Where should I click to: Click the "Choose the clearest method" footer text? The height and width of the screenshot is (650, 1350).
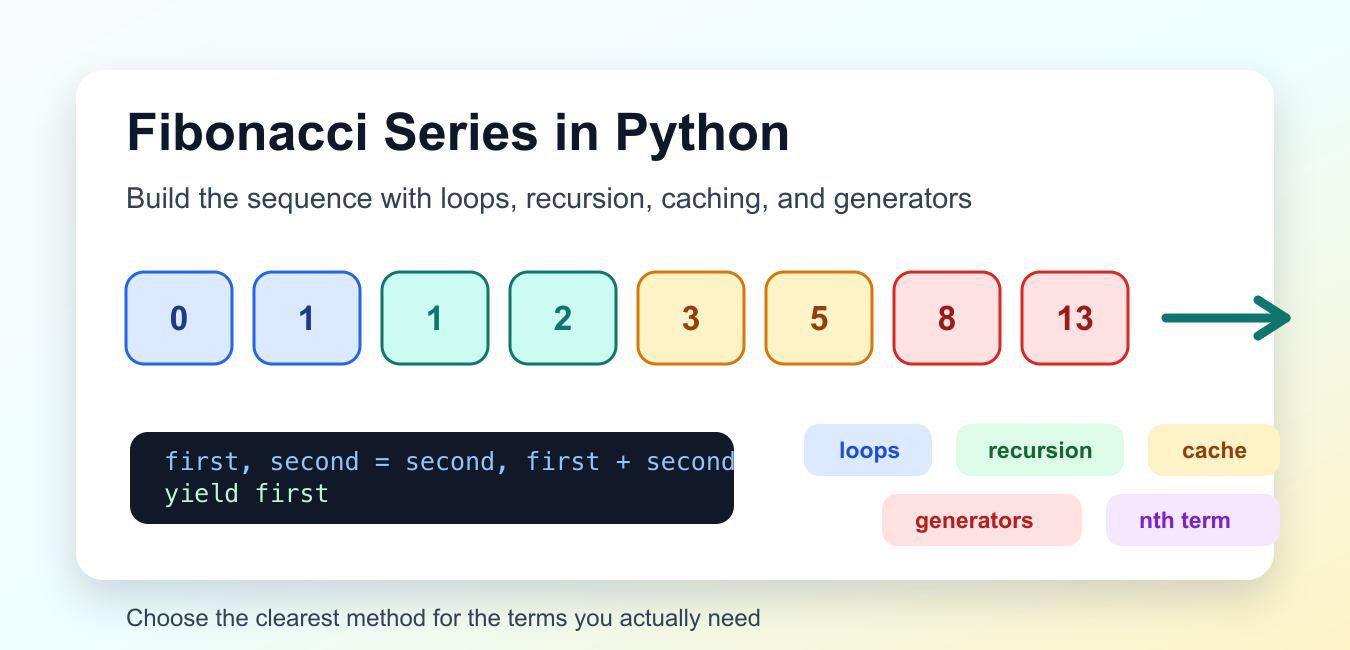tap(444, 618)
